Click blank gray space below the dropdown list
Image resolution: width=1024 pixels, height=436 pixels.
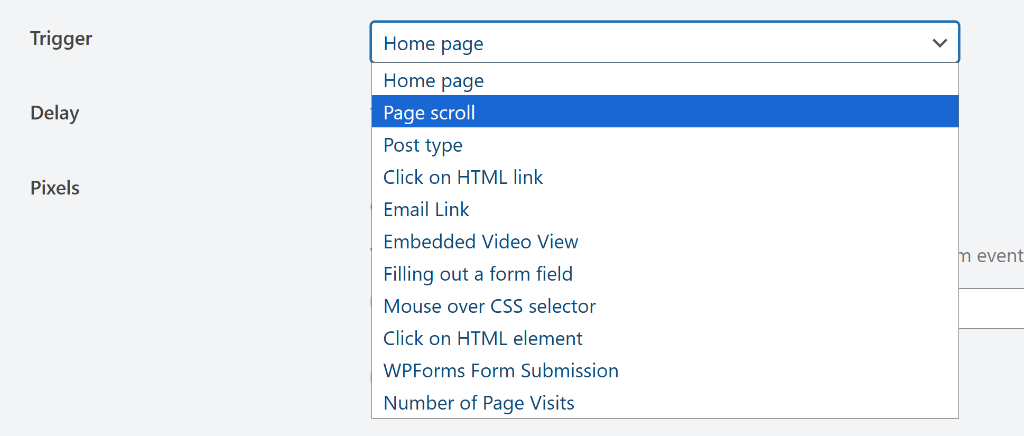660,427
